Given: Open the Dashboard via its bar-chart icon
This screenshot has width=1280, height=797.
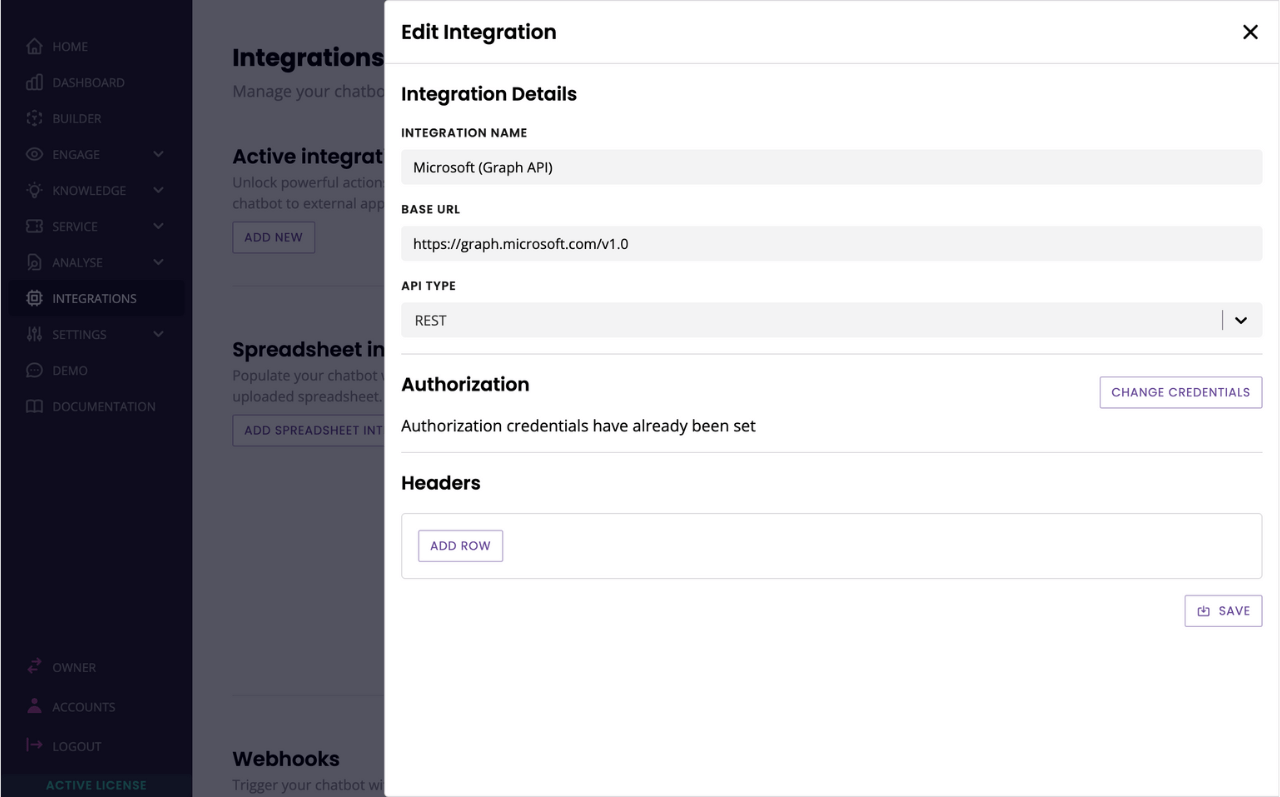Looking at the screenshot, I should (x=34, y=82).
